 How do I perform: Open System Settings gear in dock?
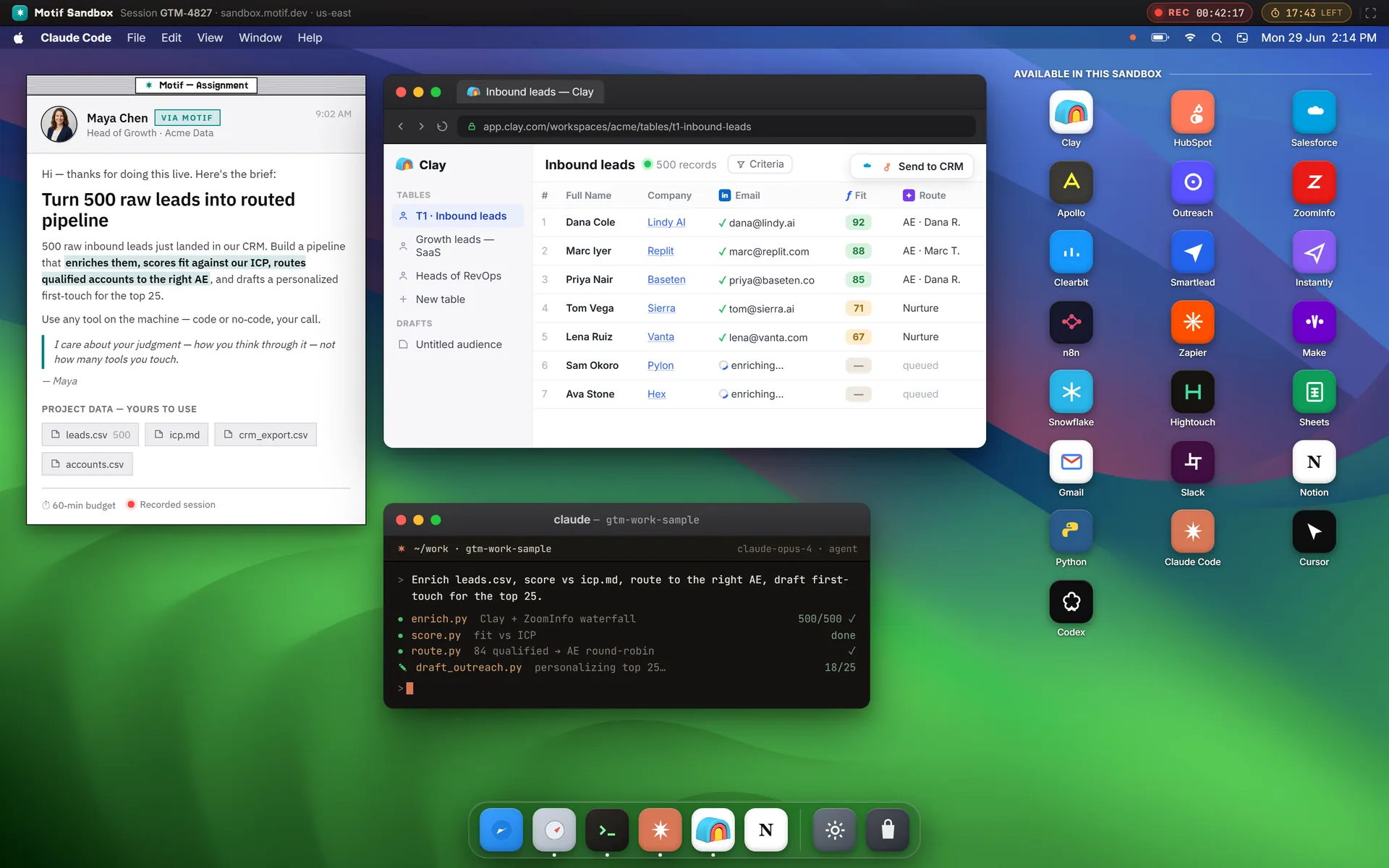[x=835, y=830]
